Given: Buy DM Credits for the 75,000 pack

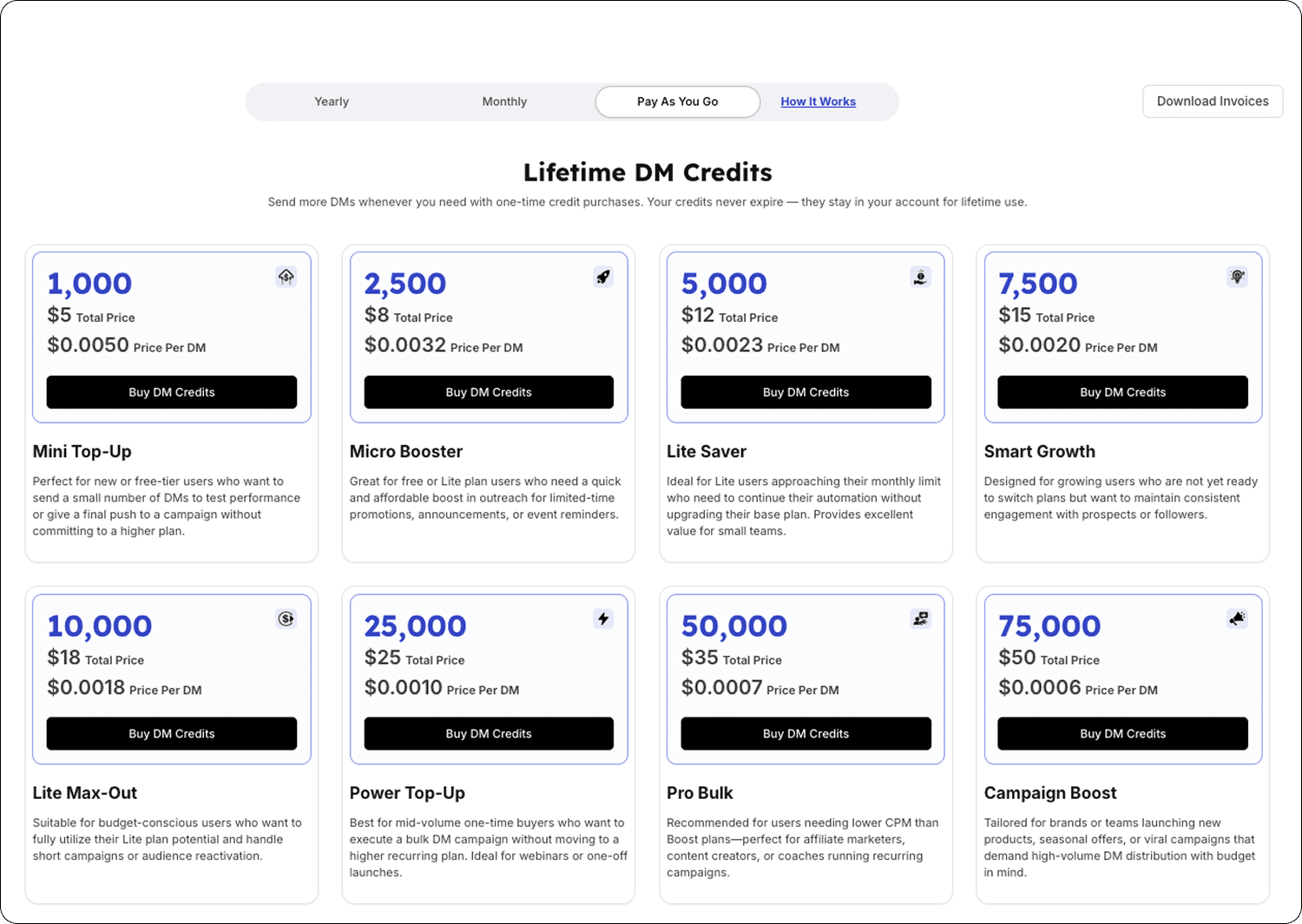Looking at the screenshot, I should [1122, 734].
